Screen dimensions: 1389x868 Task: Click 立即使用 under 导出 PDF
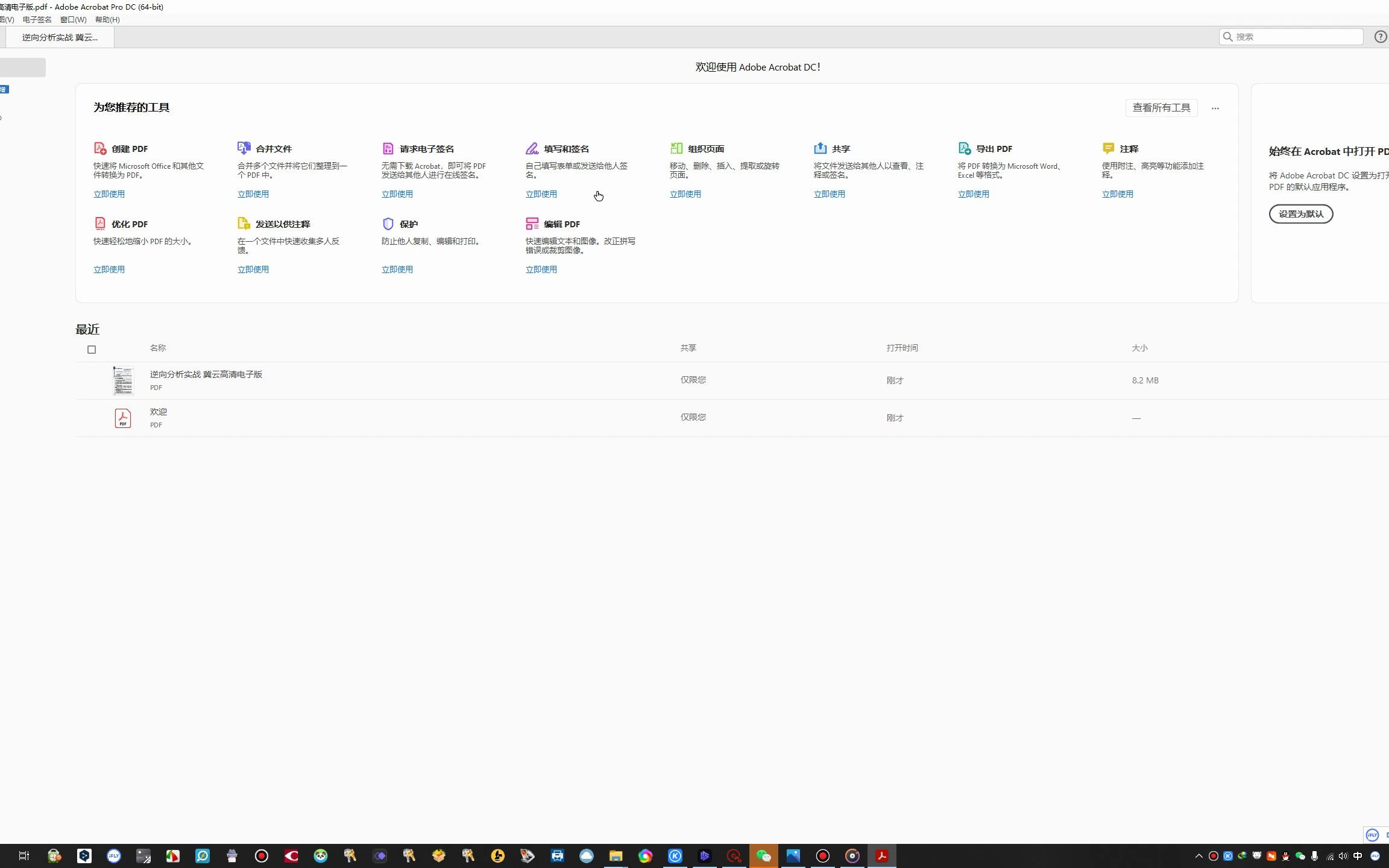point(974,194)
